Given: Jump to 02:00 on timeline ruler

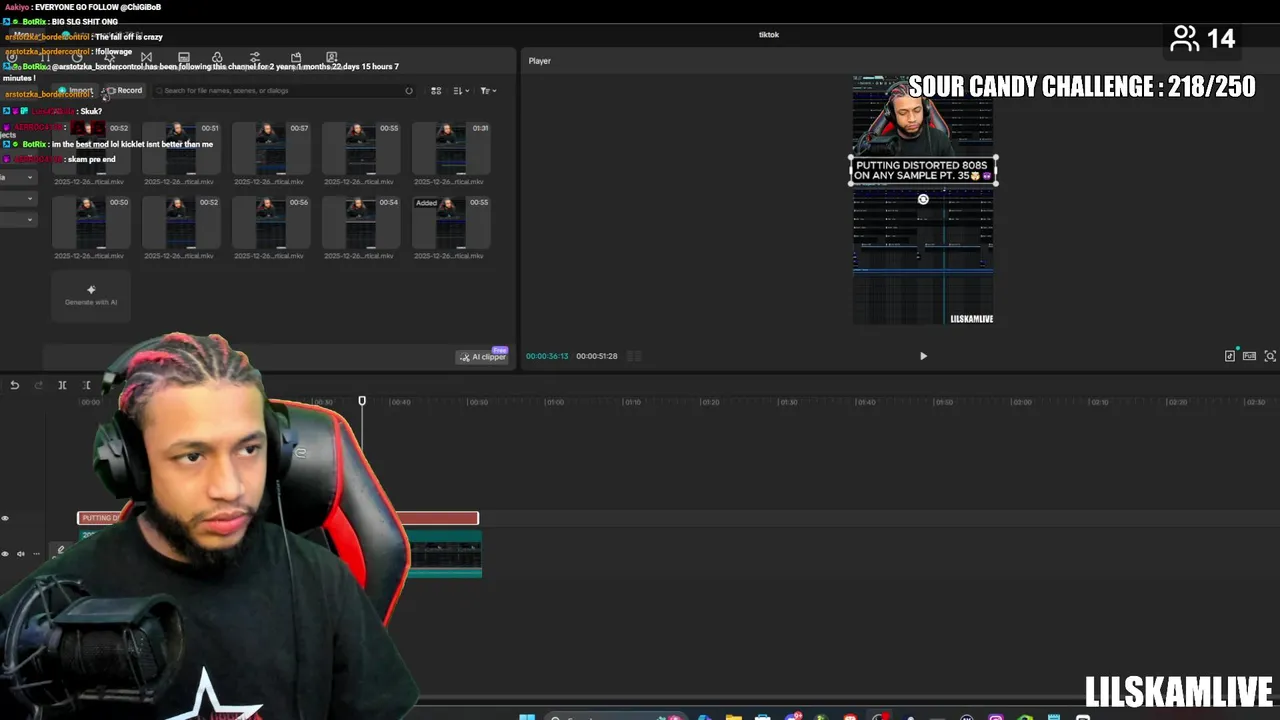Looking at the screenshot, I should (1021, 402).
